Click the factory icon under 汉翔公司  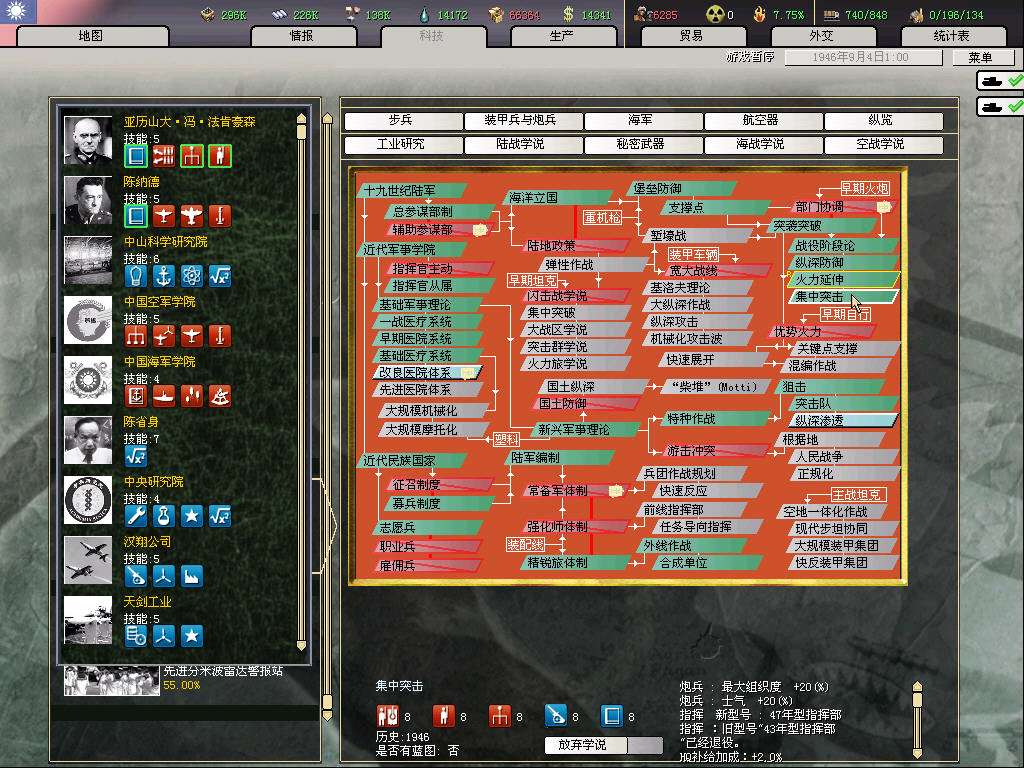click(191, 575)
